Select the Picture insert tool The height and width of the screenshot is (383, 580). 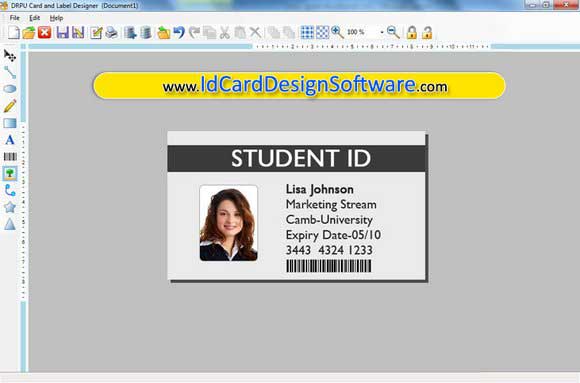(10, 173)
